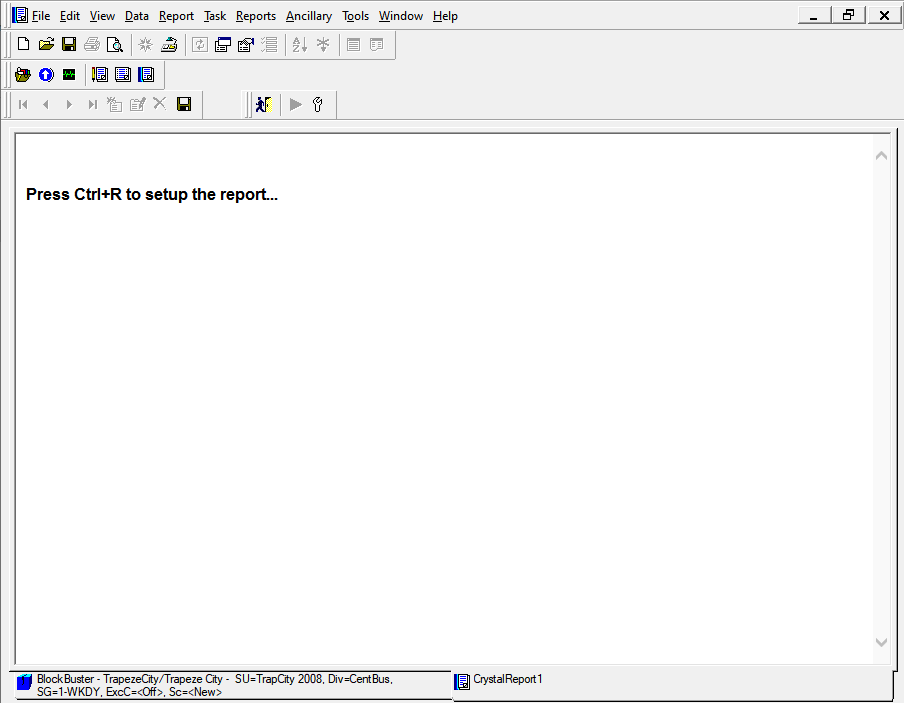
Task: Open print preview
Action: [x=114, y=44]
